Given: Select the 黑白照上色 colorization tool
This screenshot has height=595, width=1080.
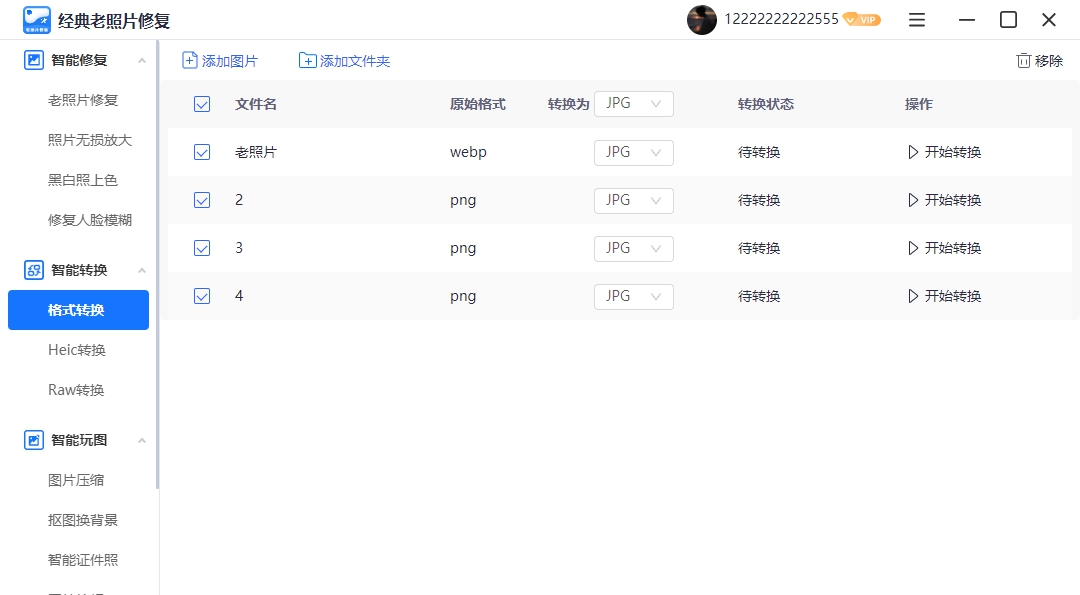Looking at the screenshot, I should pos(85,180).
